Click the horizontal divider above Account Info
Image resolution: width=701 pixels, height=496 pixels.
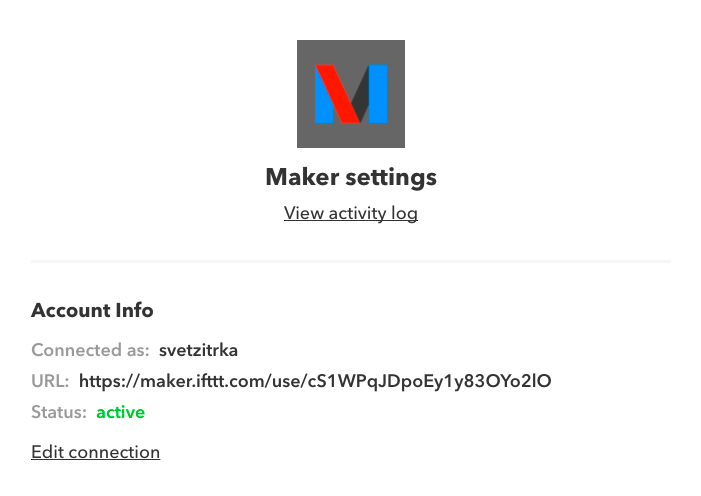[x=351, y=261]
